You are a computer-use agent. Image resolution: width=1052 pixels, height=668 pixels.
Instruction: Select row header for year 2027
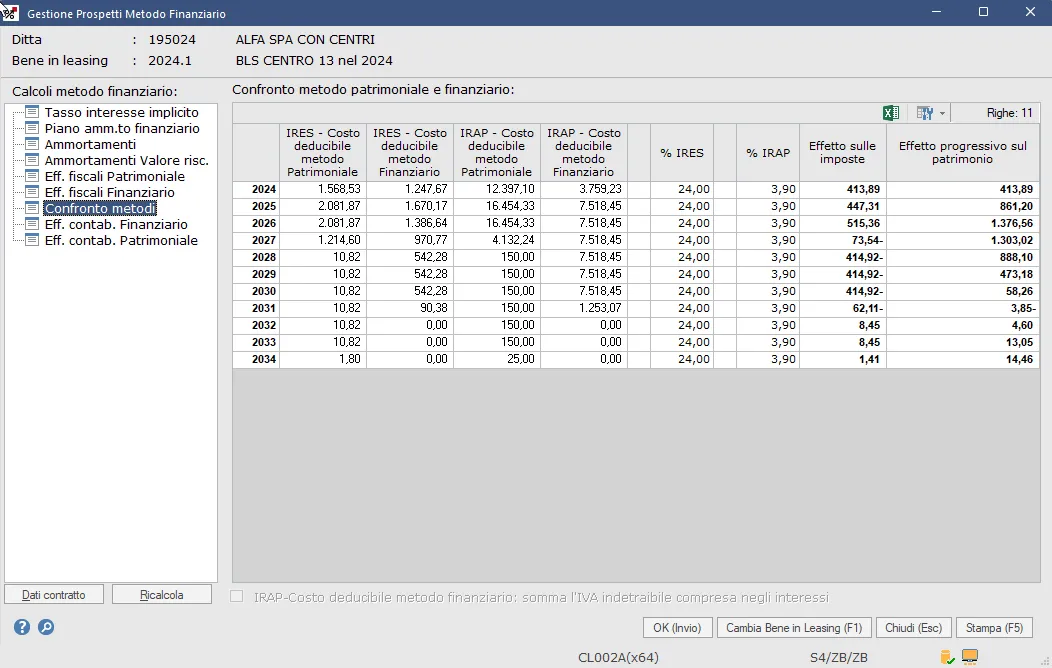click(x=256, y=240)
